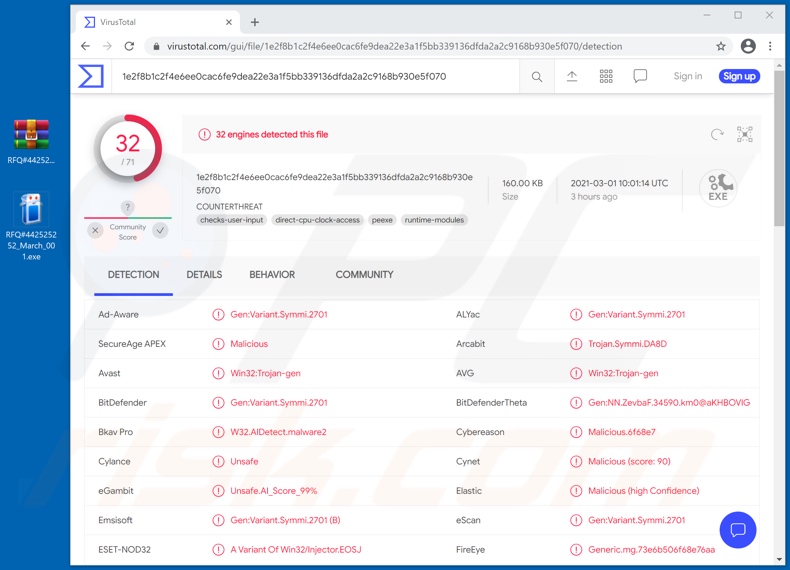
Task: Click the file hash search field
Action: [310, 76]
